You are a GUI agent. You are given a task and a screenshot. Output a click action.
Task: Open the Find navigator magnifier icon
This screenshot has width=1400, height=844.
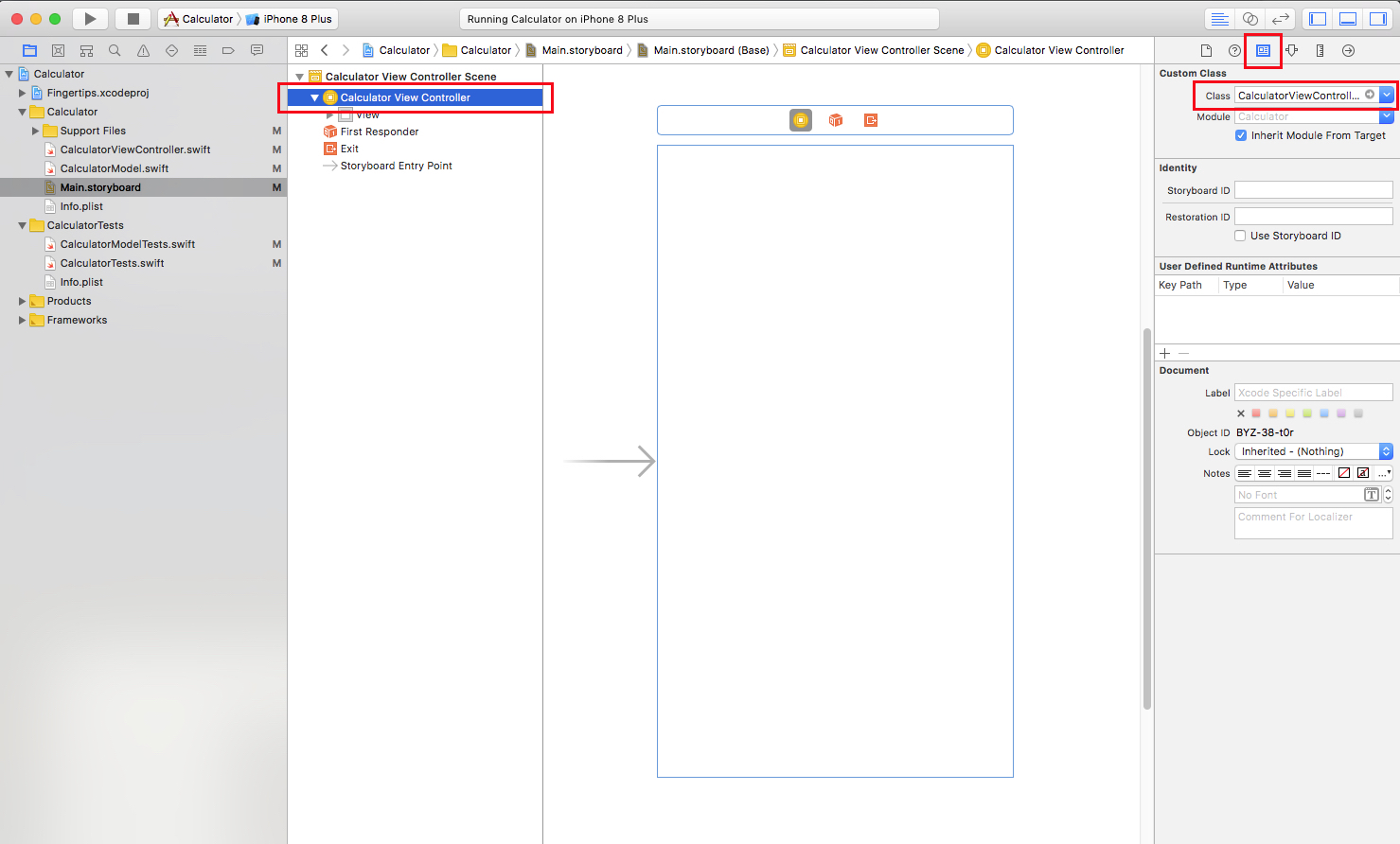[x=115, y=50]
